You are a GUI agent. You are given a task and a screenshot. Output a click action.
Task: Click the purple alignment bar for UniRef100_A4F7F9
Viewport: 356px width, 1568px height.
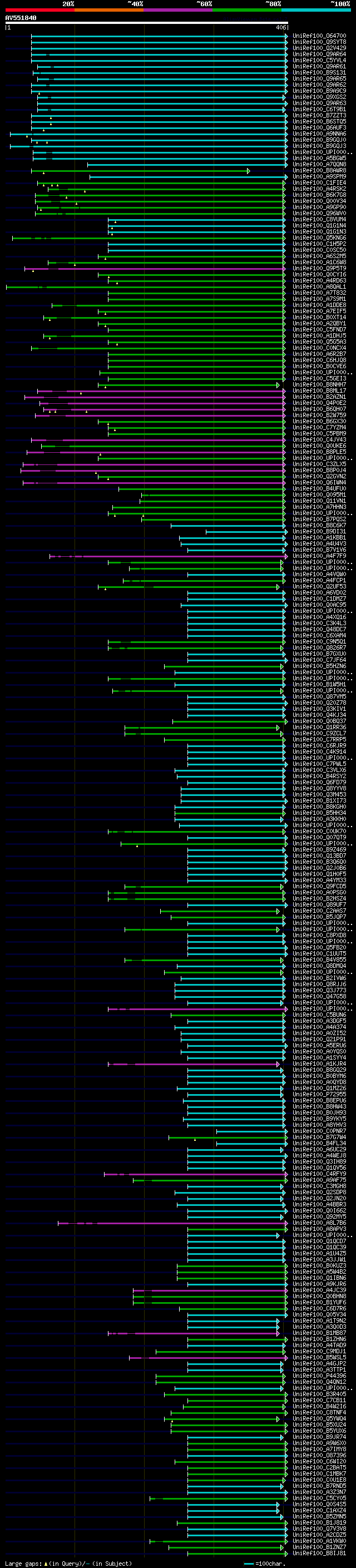[x=169, y=556]
